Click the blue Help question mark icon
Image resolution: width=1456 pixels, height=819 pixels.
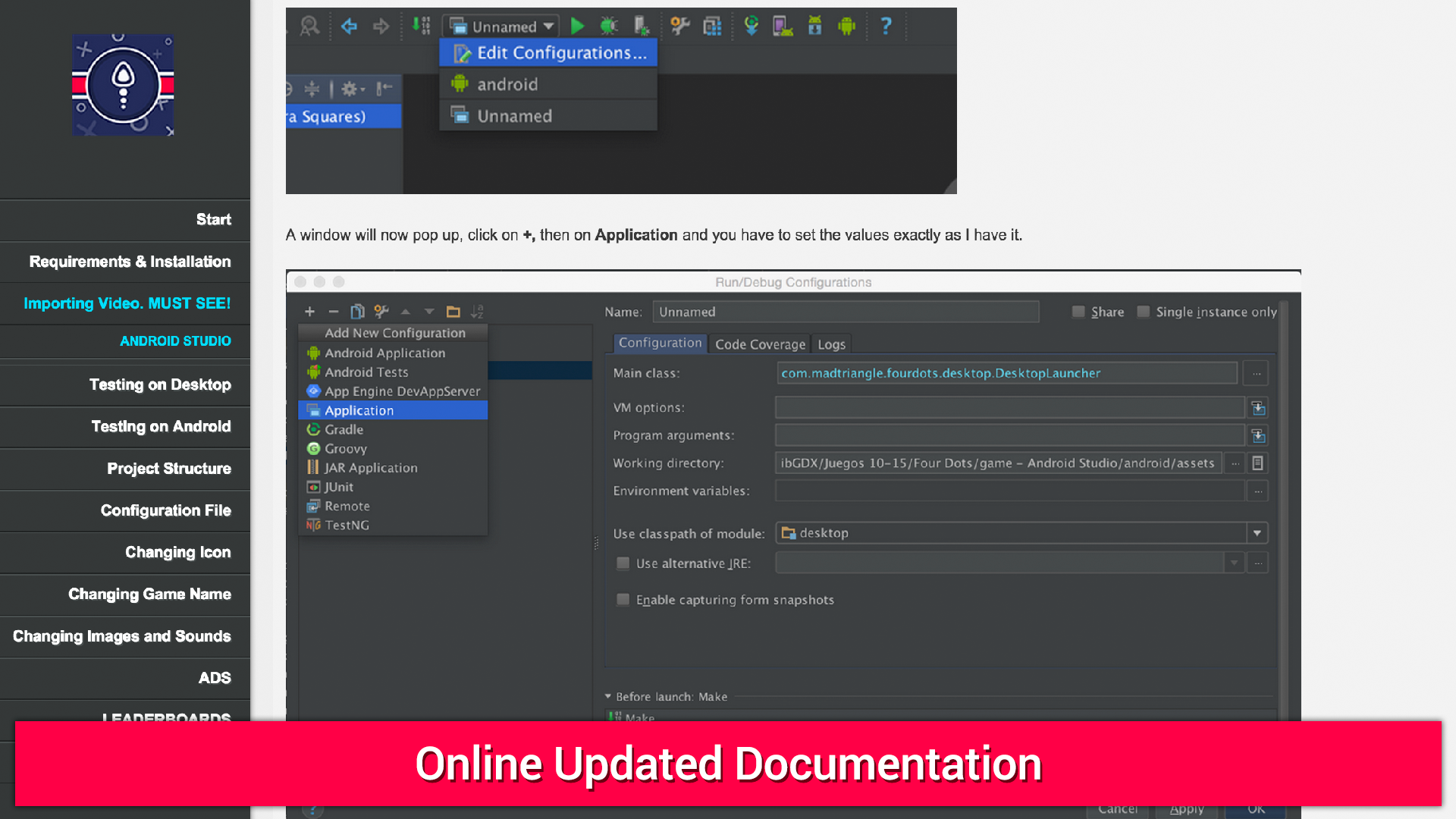[x=886, y=27]
